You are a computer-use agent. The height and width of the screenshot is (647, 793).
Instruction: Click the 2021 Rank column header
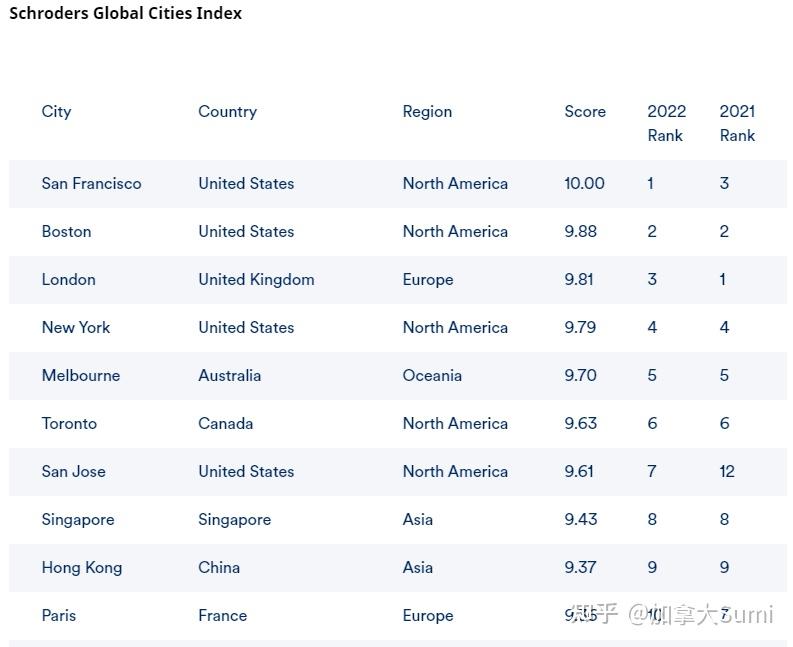737,123
